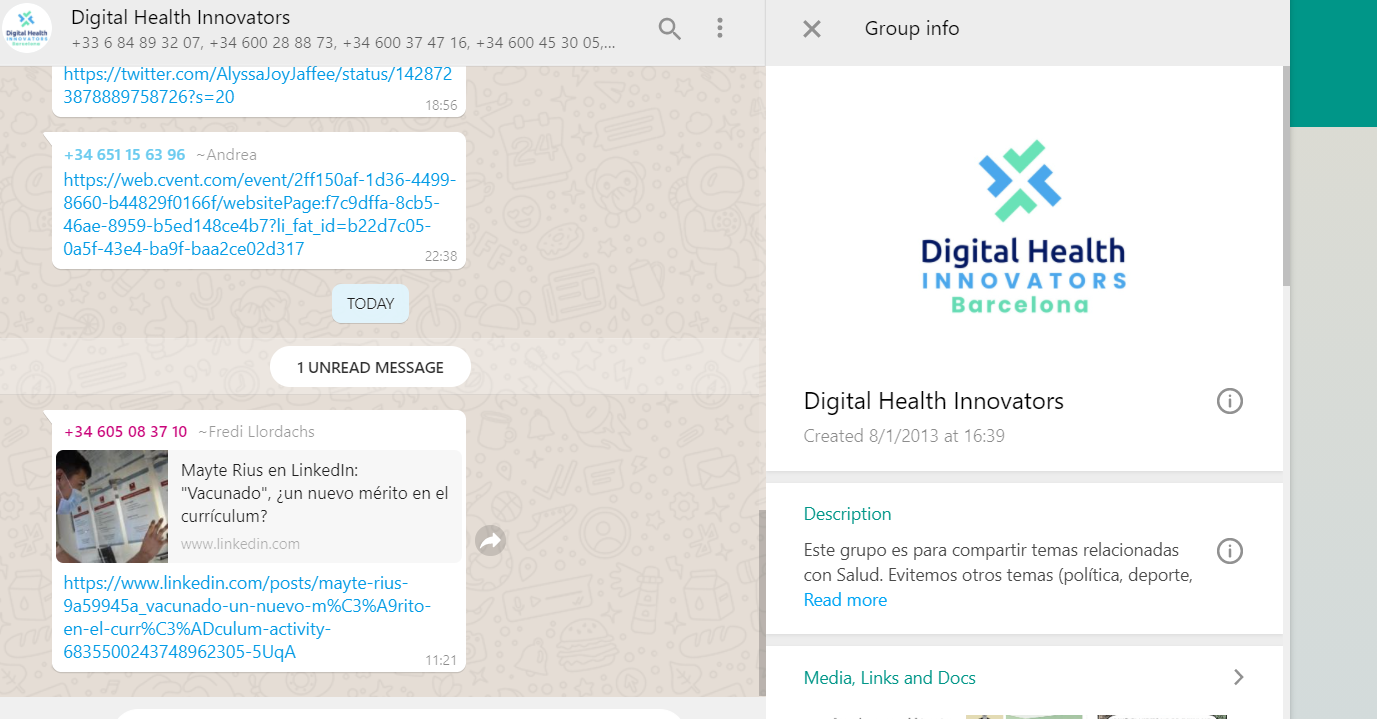
Task: Open the three-dot chat menu
Action: tap(720, 28)
